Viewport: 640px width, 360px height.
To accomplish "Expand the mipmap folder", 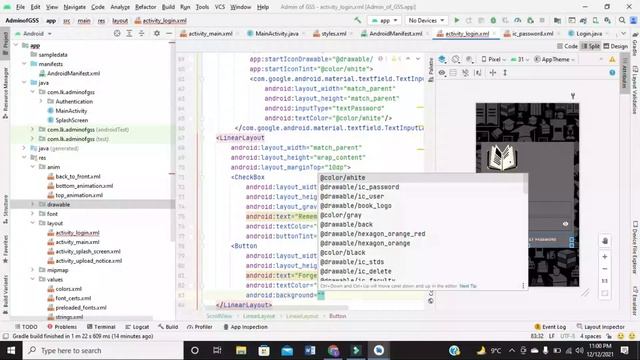I will point(33,270).
